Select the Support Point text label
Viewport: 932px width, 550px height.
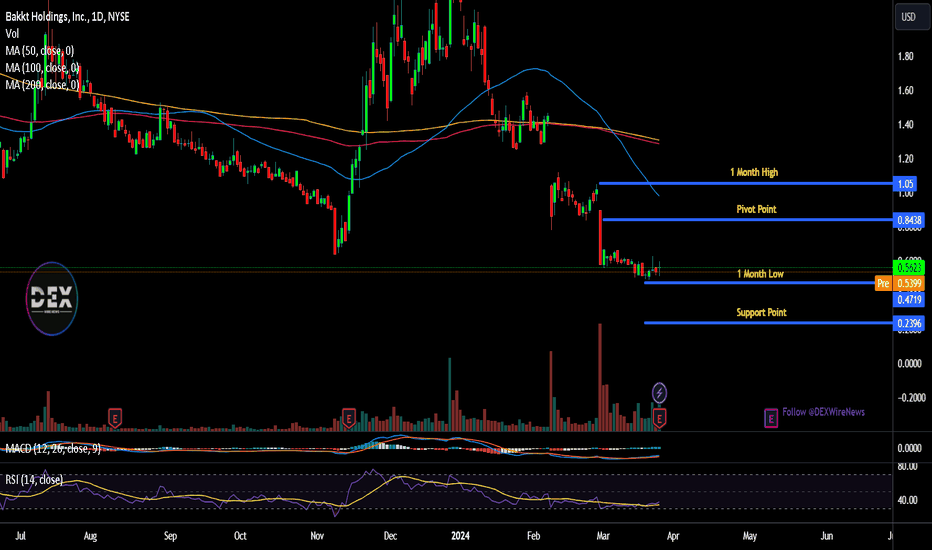coord(761,312)
